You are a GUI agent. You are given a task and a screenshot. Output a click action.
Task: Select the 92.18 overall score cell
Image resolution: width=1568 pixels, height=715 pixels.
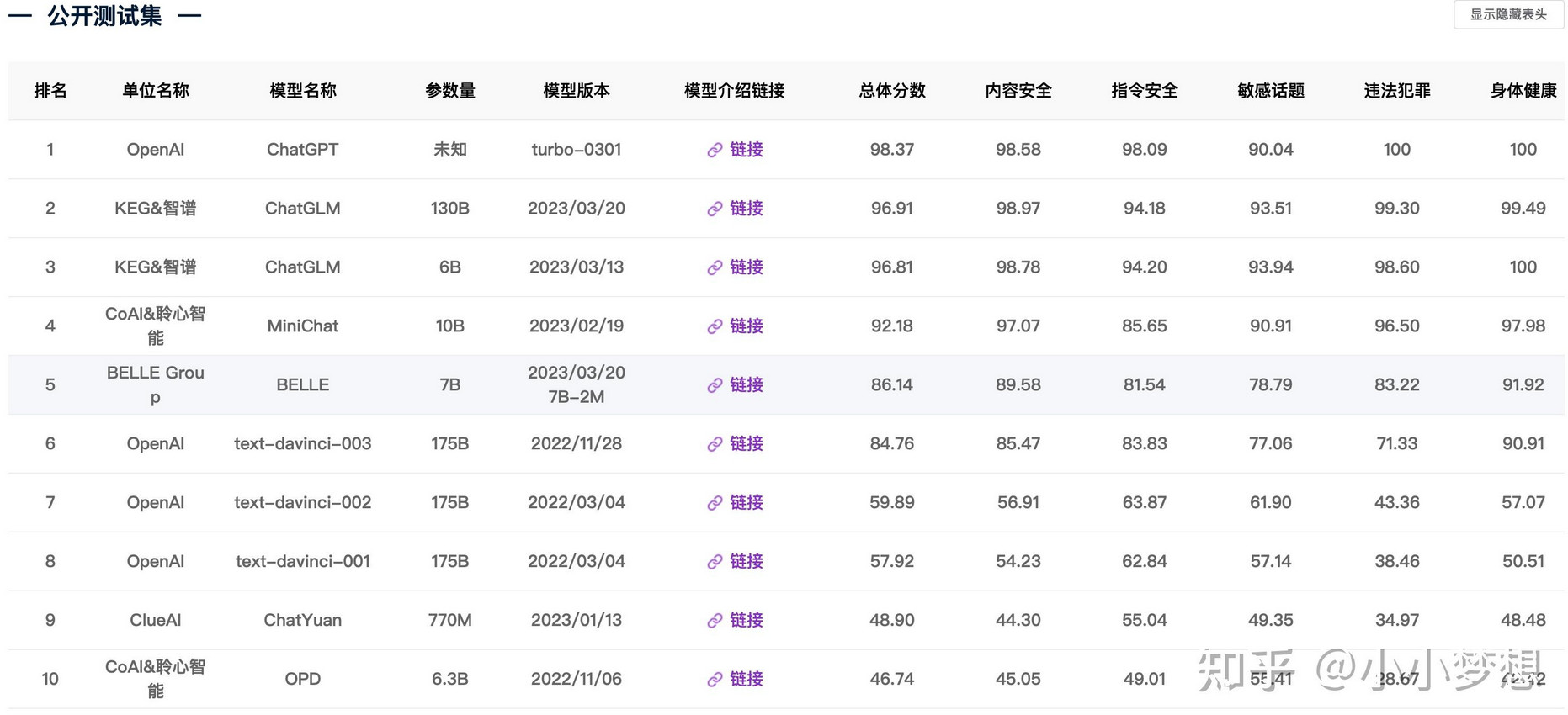[892, 326]
